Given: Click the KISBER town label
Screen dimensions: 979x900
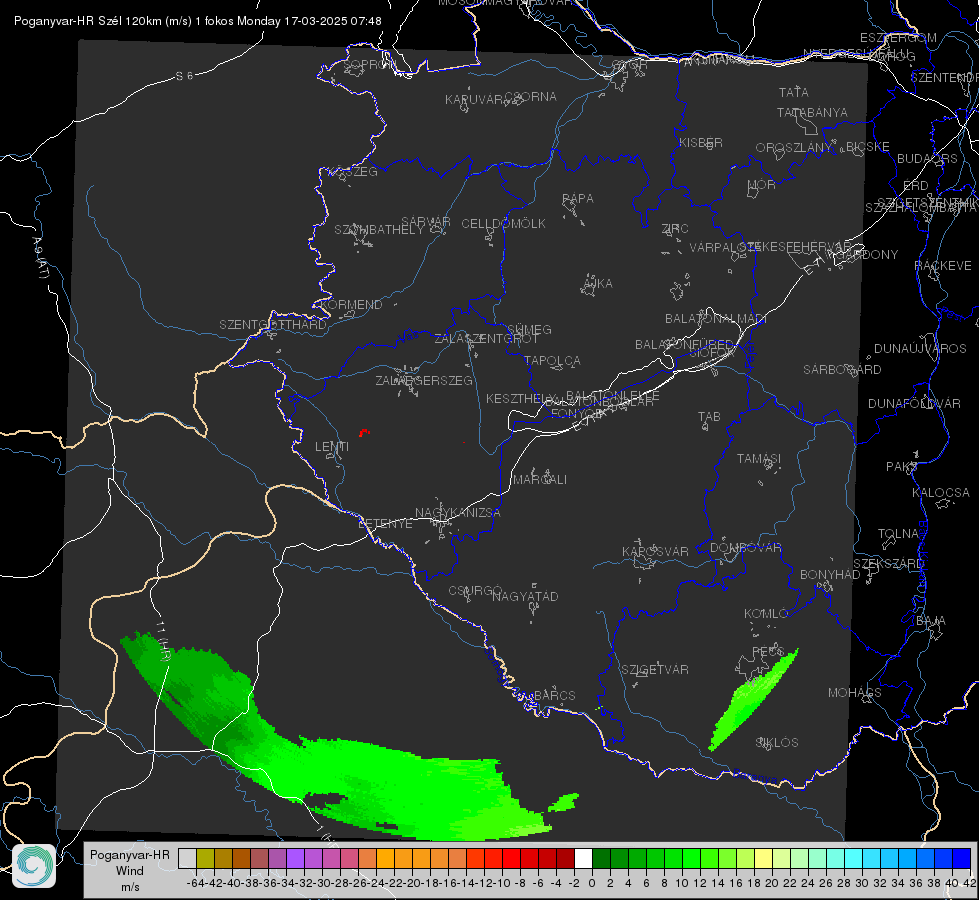Looking at the screenshot, I should pyautogui.click(x=701, y=142).
